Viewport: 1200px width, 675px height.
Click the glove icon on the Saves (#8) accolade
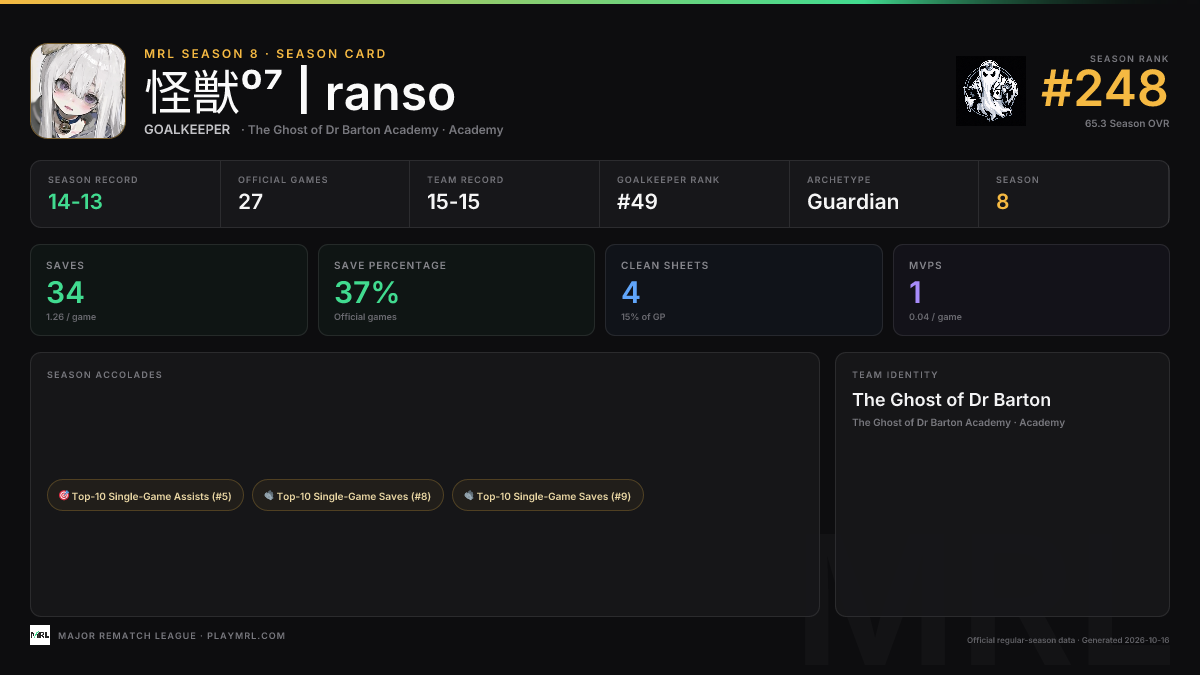[269, 496]
